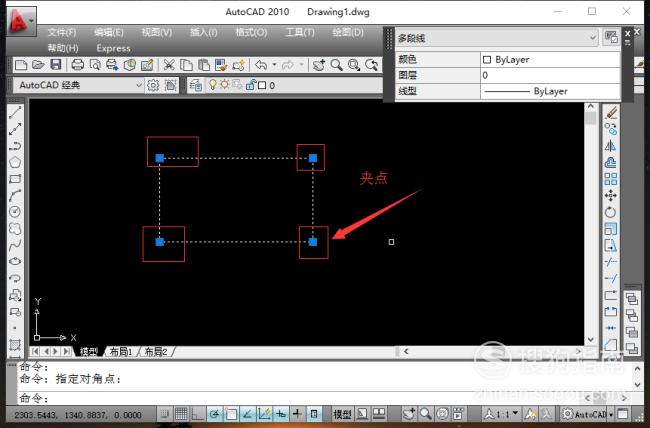Select the Spline draw tool
Screen dimensions: 650x428
pos(15,245)
